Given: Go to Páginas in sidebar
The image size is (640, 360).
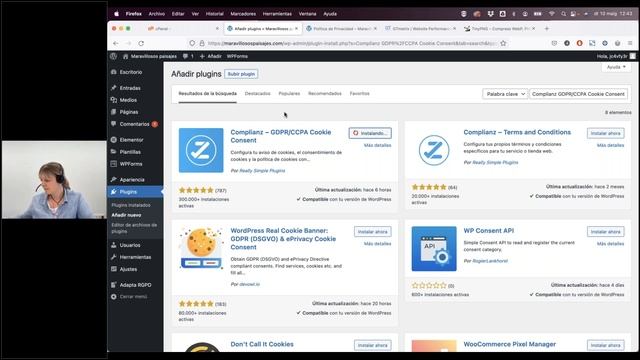Looking at the screenshot, I should [129, 112].
